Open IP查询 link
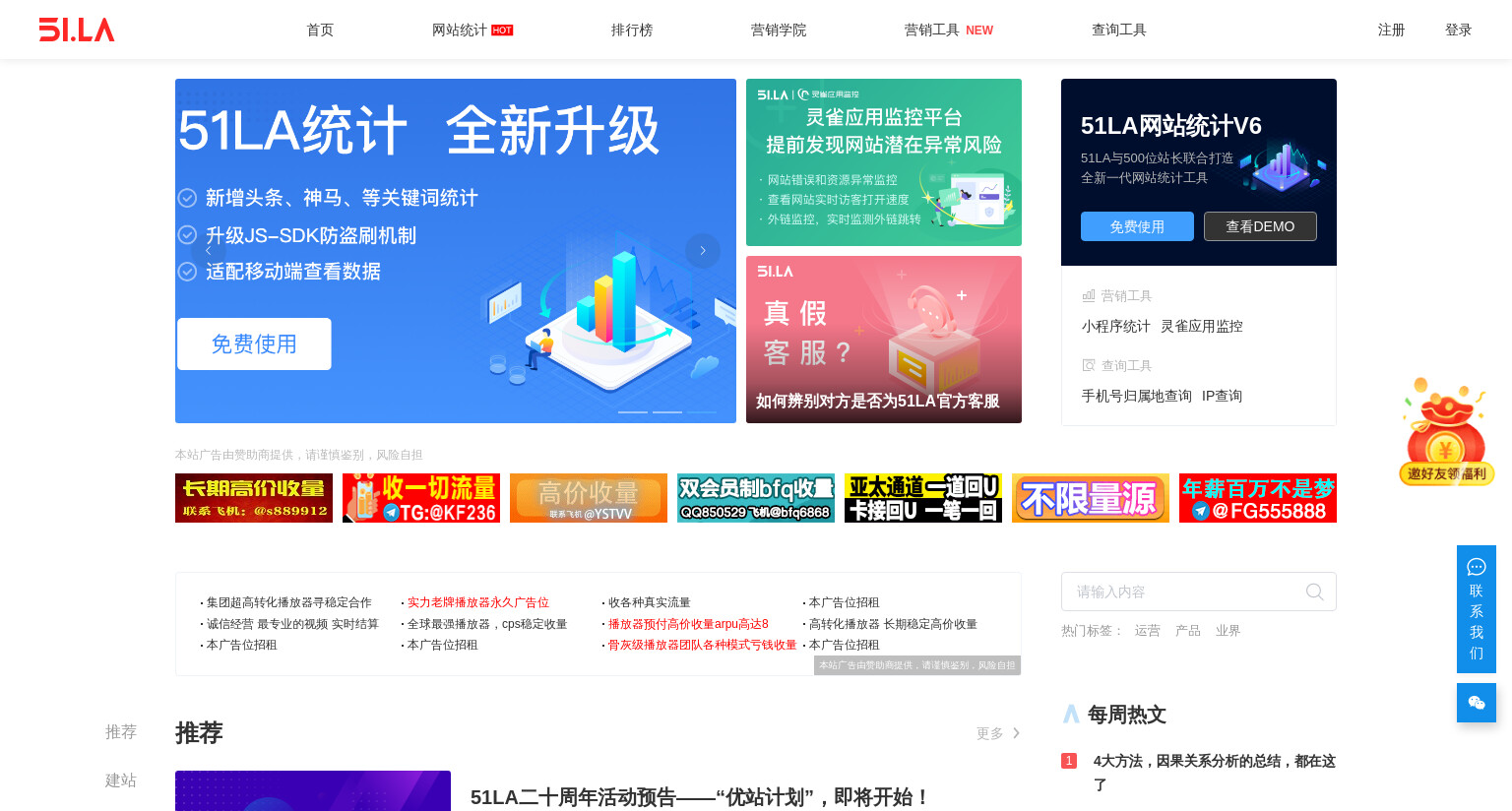This screenshot has height=811, width=1512. tap(1222, 396)
